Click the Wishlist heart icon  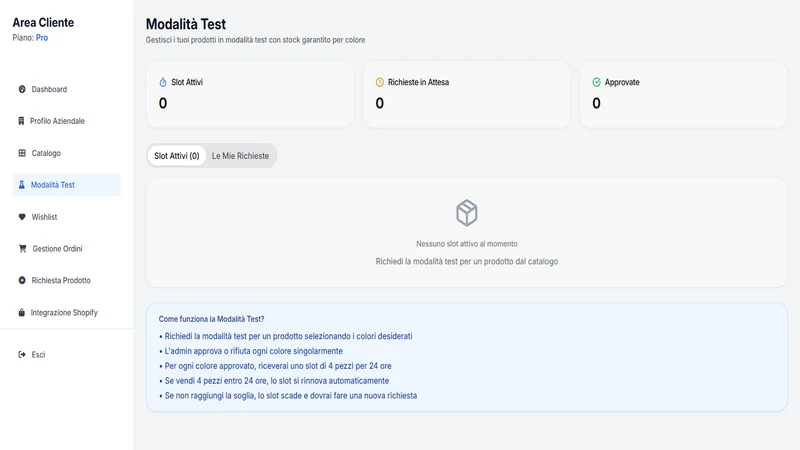[22, 217]
